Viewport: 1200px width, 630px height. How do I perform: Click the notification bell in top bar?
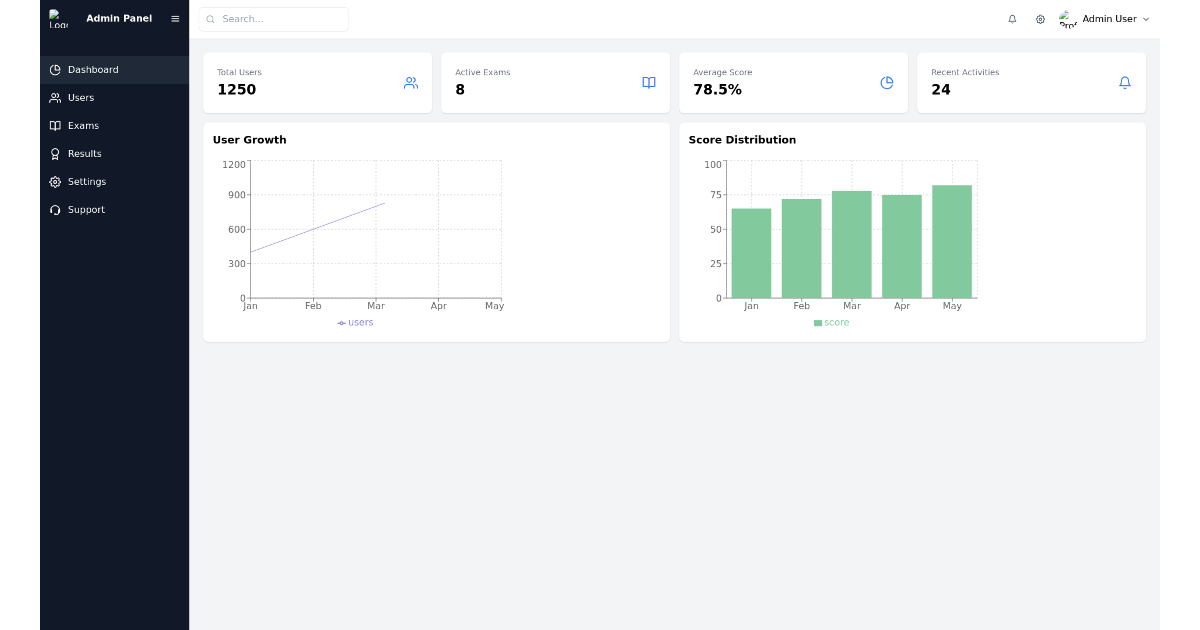point(1012,19)
